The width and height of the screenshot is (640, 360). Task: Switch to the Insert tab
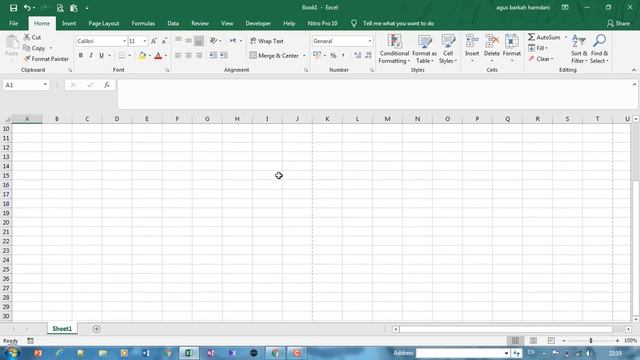[69, 23]
